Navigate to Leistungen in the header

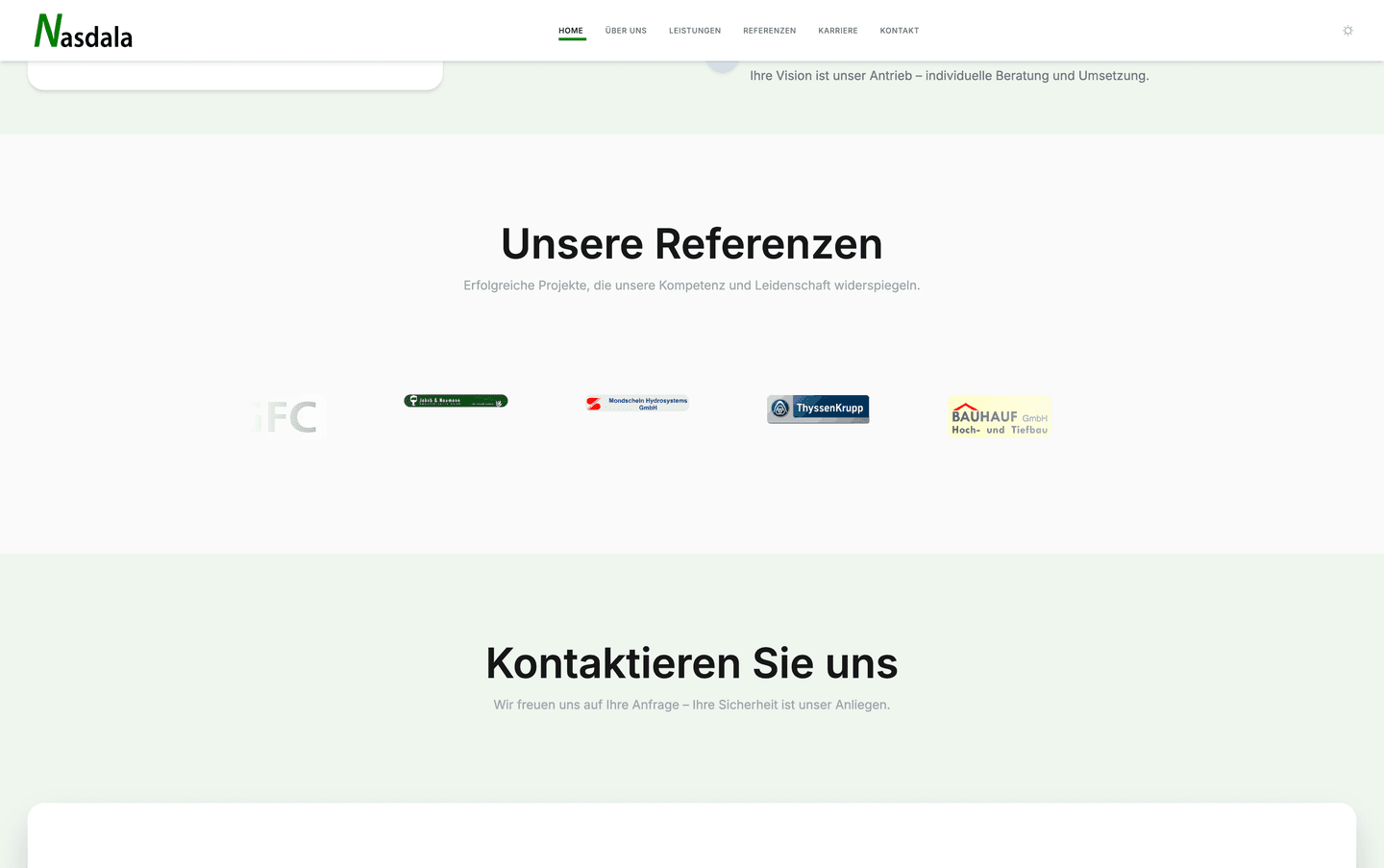[x=695, y=31]
